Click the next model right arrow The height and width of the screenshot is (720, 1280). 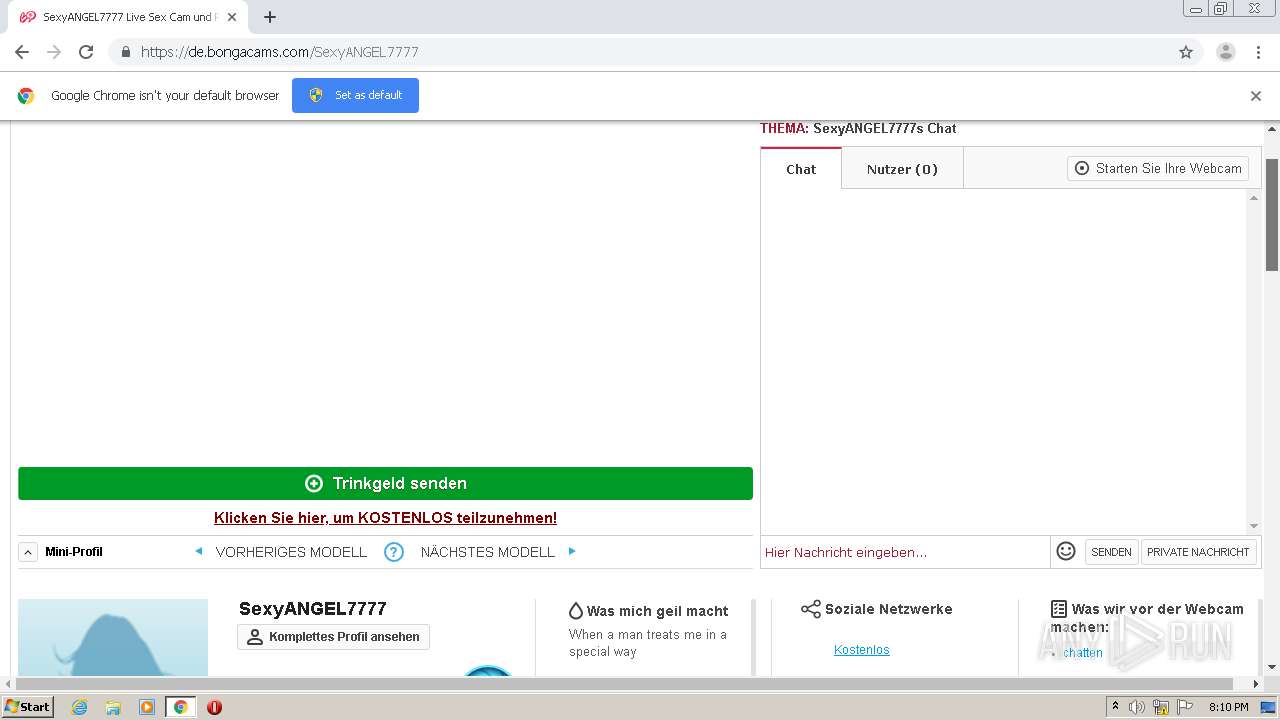[572, 551]
